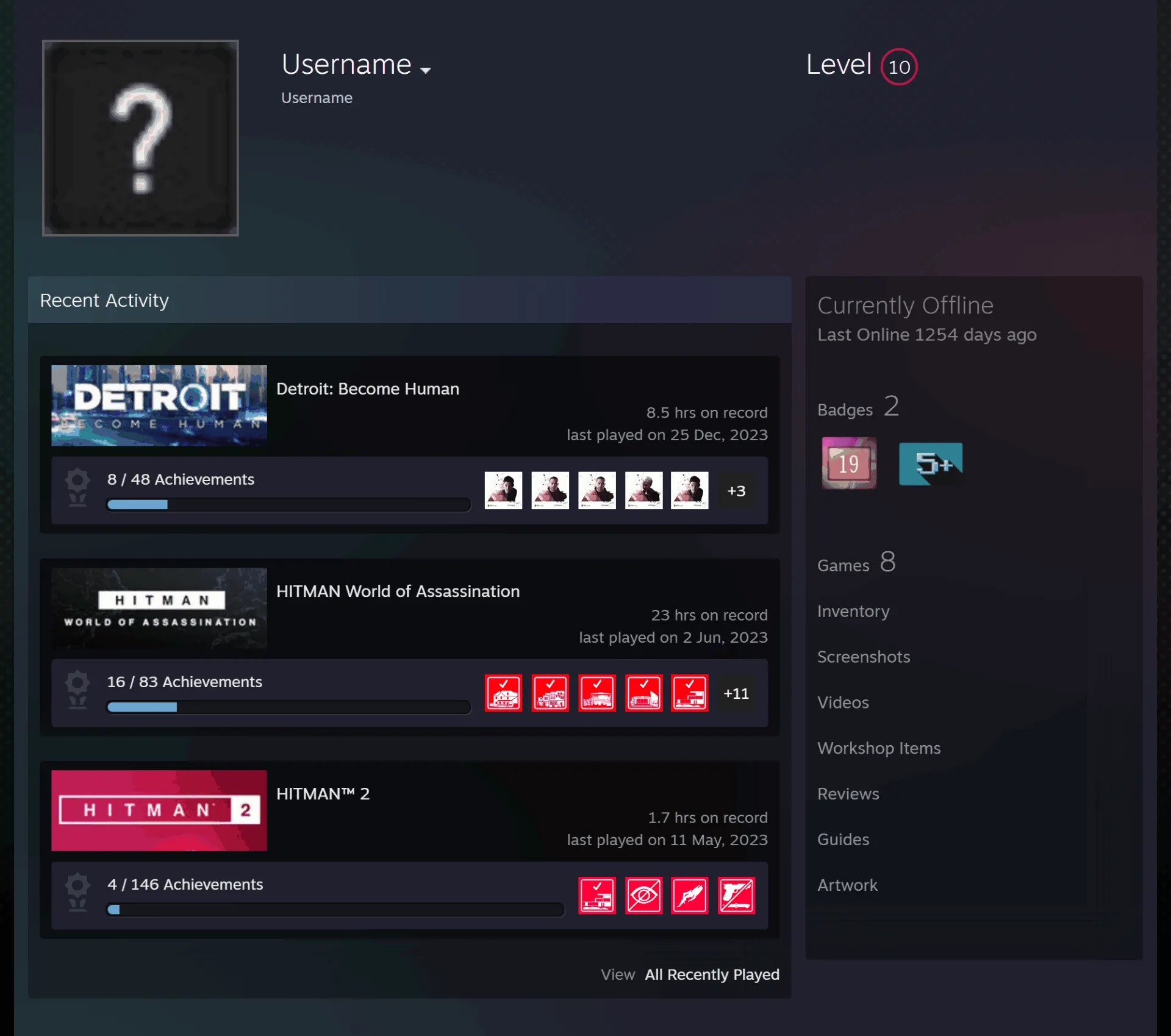Open the Inventory link
Screen dimensions: 1171x1036
click(853, 611)
